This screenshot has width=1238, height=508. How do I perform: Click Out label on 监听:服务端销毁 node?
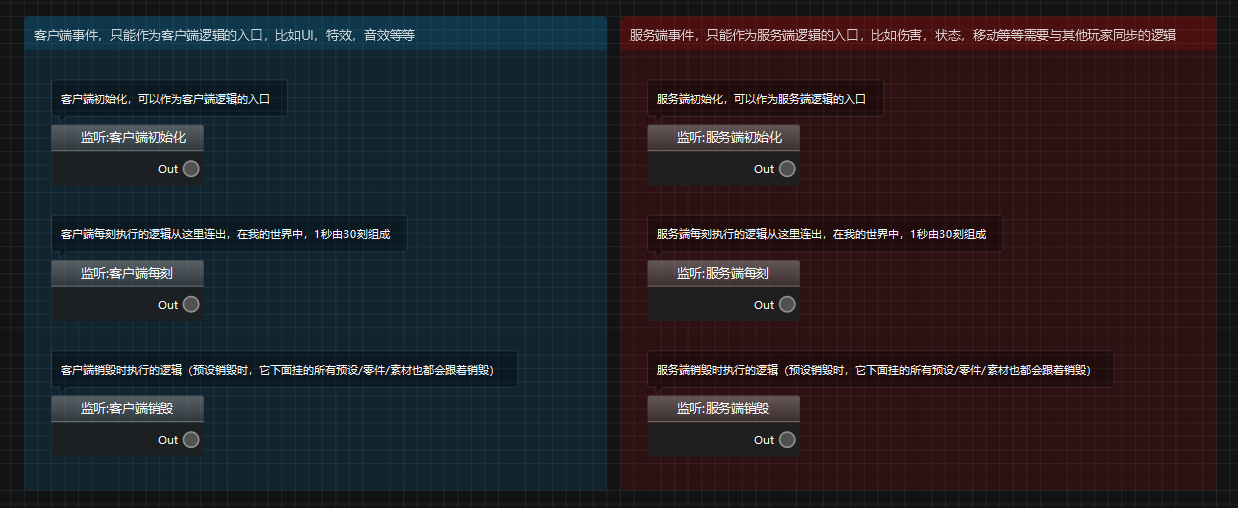coord(764,440)
